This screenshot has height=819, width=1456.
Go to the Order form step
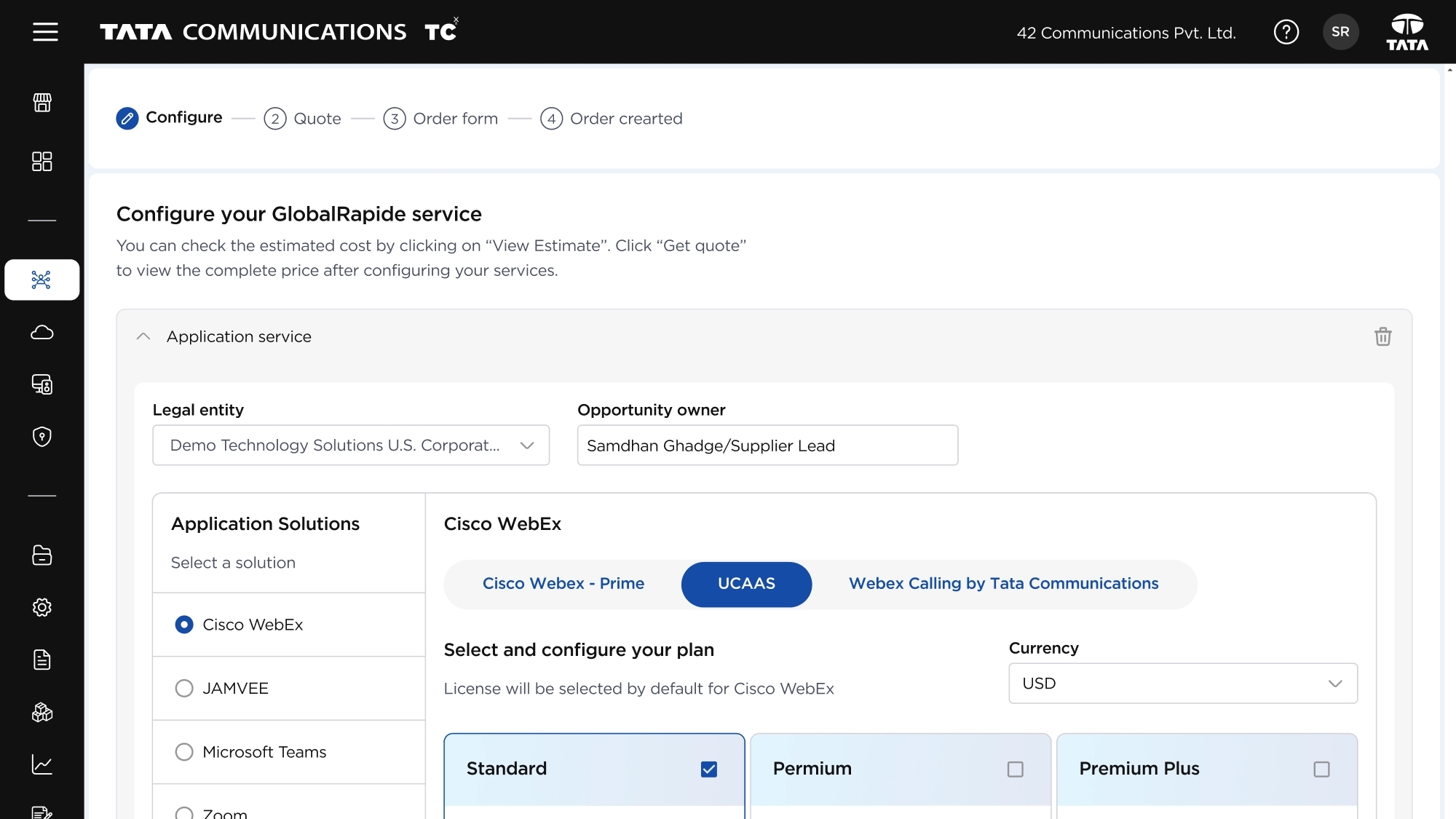(x=440, y=119)
